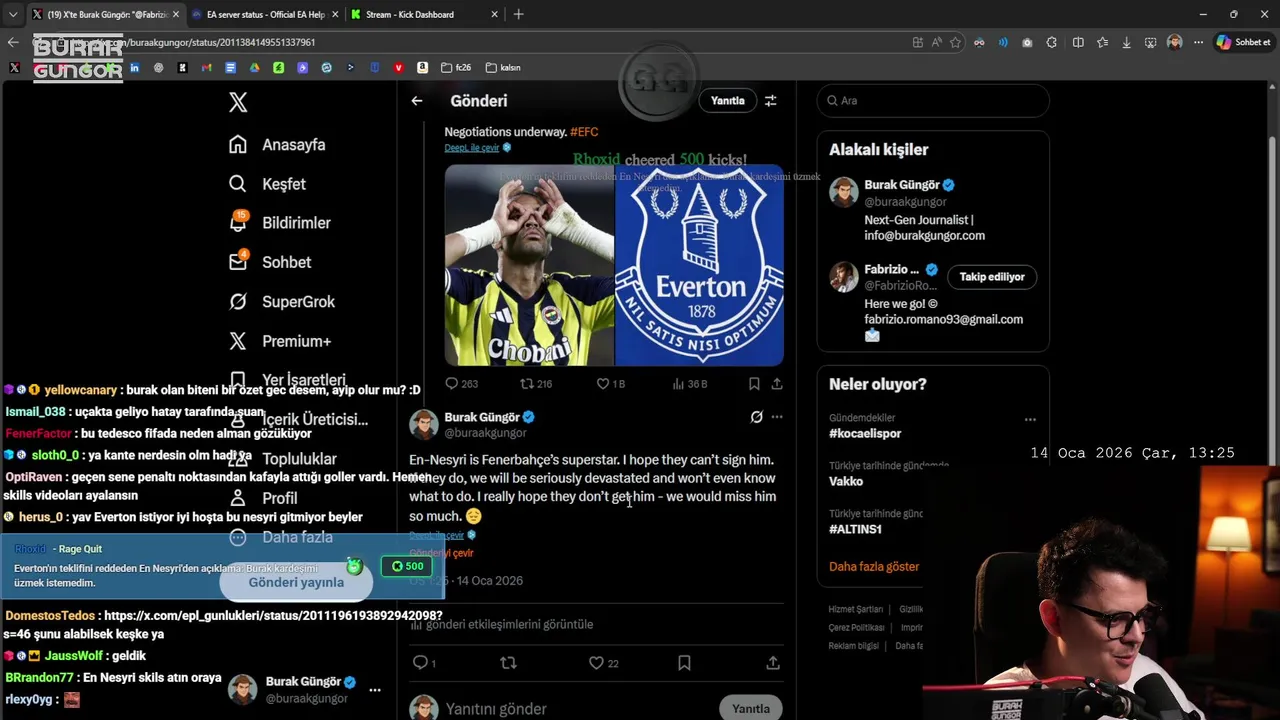The image size is (1280, 720).
Task: Open browser settings and more menu
Action: click(1198, 42)
